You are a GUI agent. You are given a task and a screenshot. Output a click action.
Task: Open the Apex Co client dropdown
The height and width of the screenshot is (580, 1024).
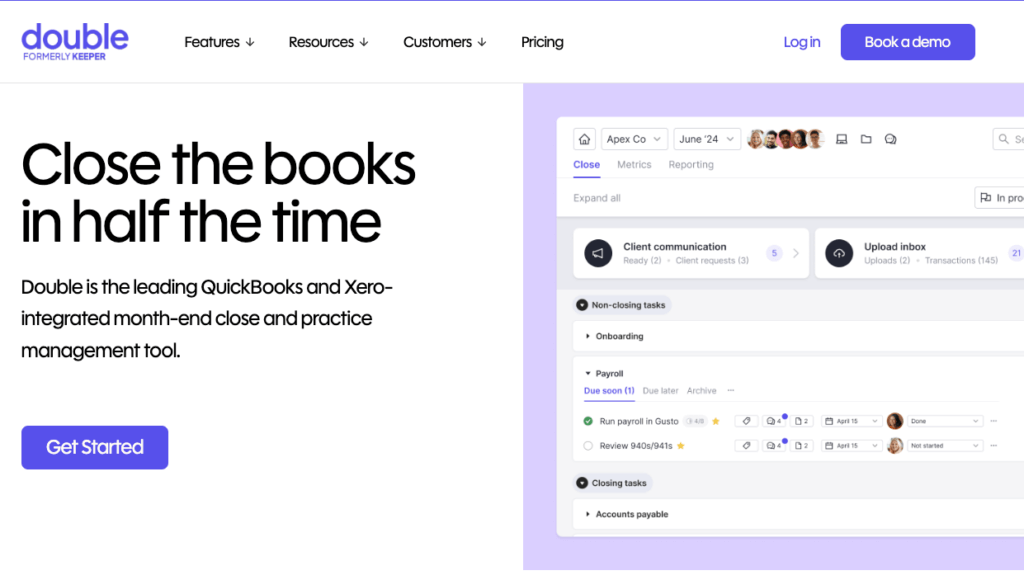pyautogui.click(x=633, y=139)
